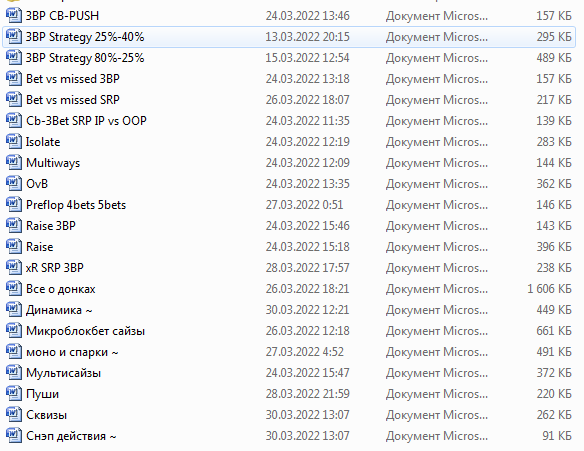The width and height of the screenshot is (584, 451).
Task: Click the Word icon beside Сквизы
Action: point(13,415)
